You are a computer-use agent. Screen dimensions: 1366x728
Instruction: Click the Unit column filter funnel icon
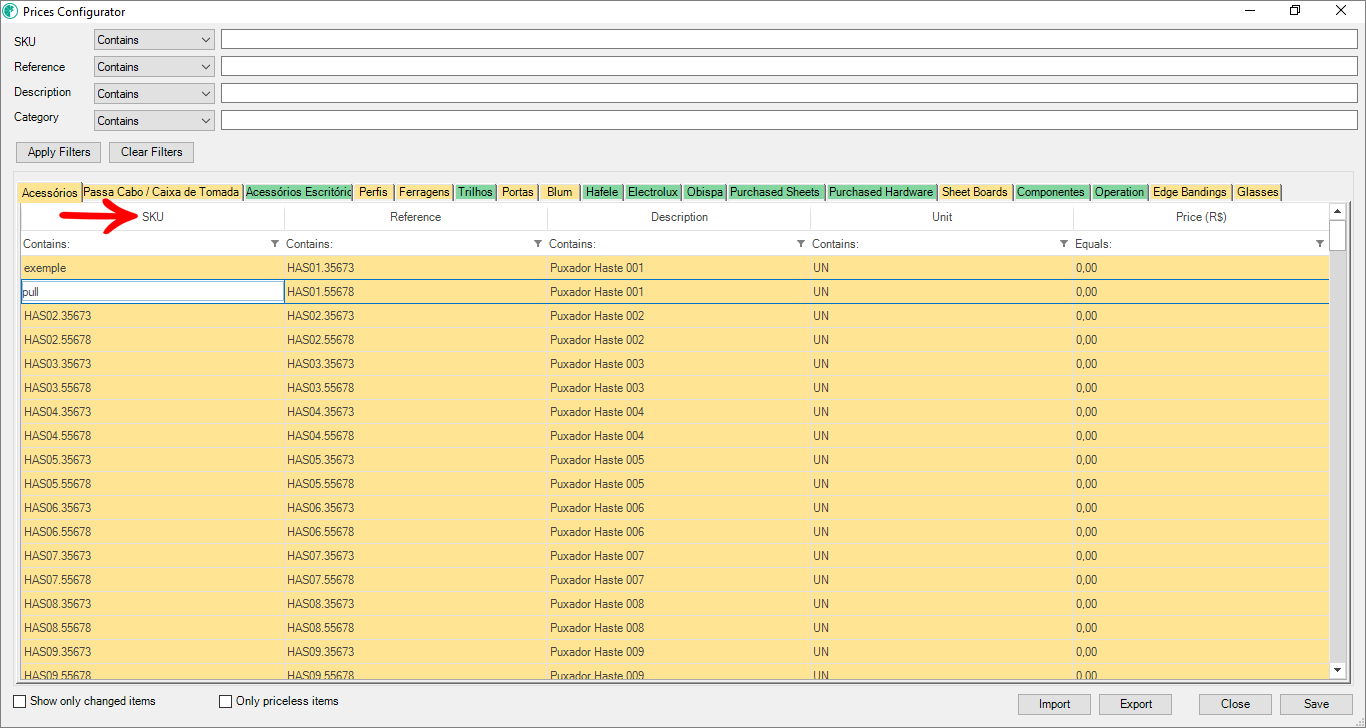pyautogui.click(x=1064, y=244)
